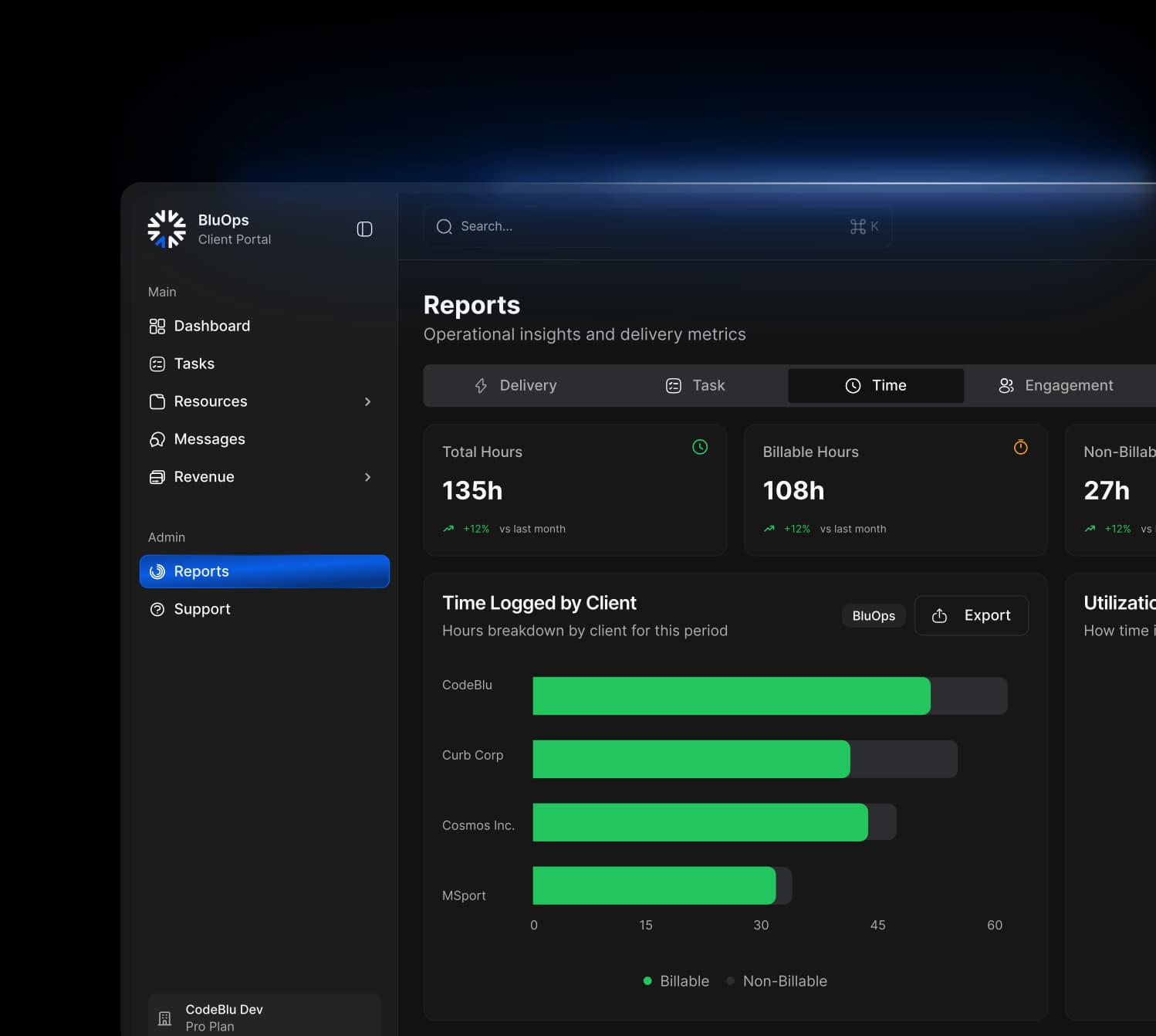Toggle the sidebar collapse icon
The image size is (1156, 1036).
click(365, 229)
